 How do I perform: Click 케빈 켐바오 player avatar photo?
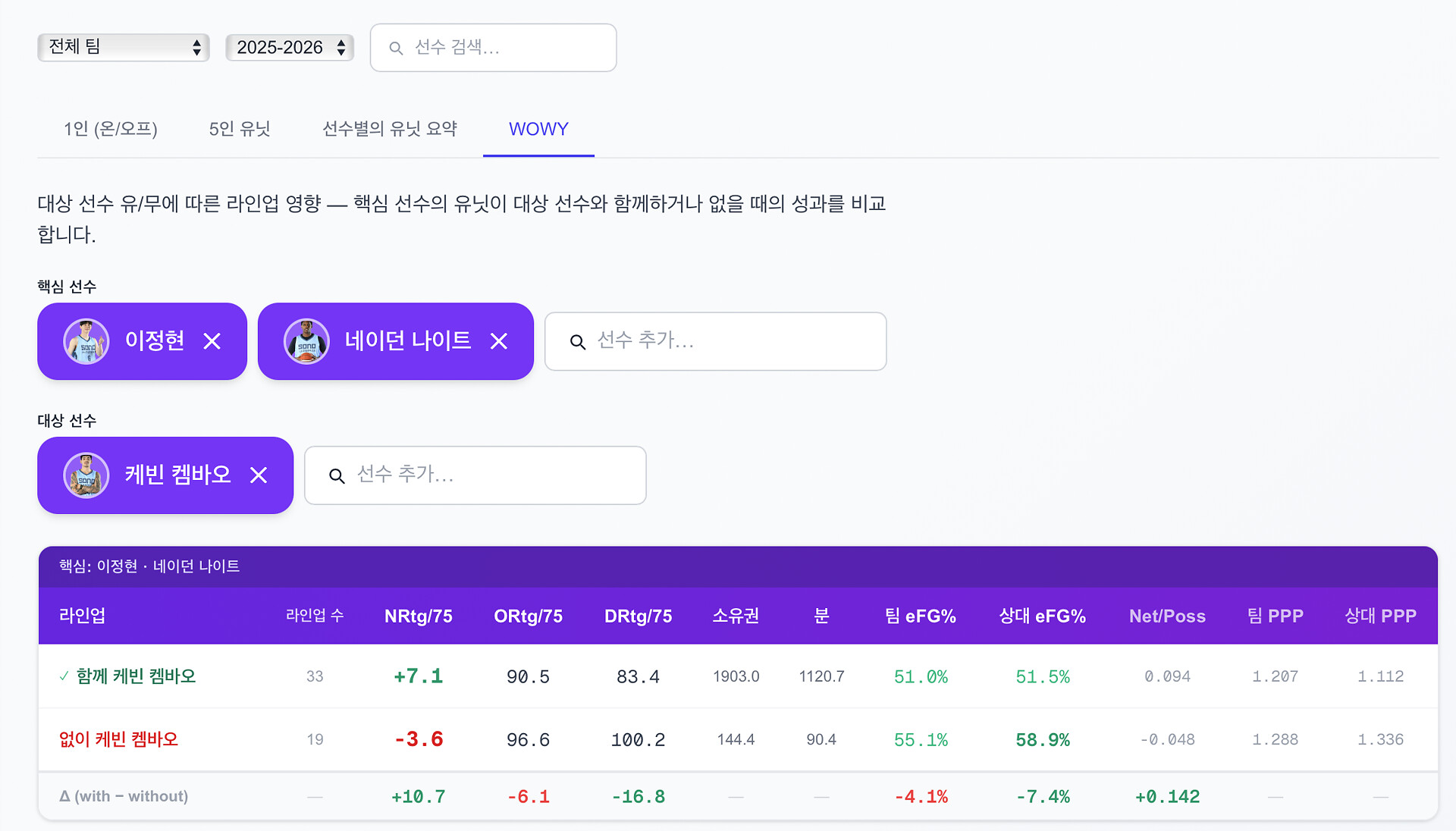tap(86, 475)
